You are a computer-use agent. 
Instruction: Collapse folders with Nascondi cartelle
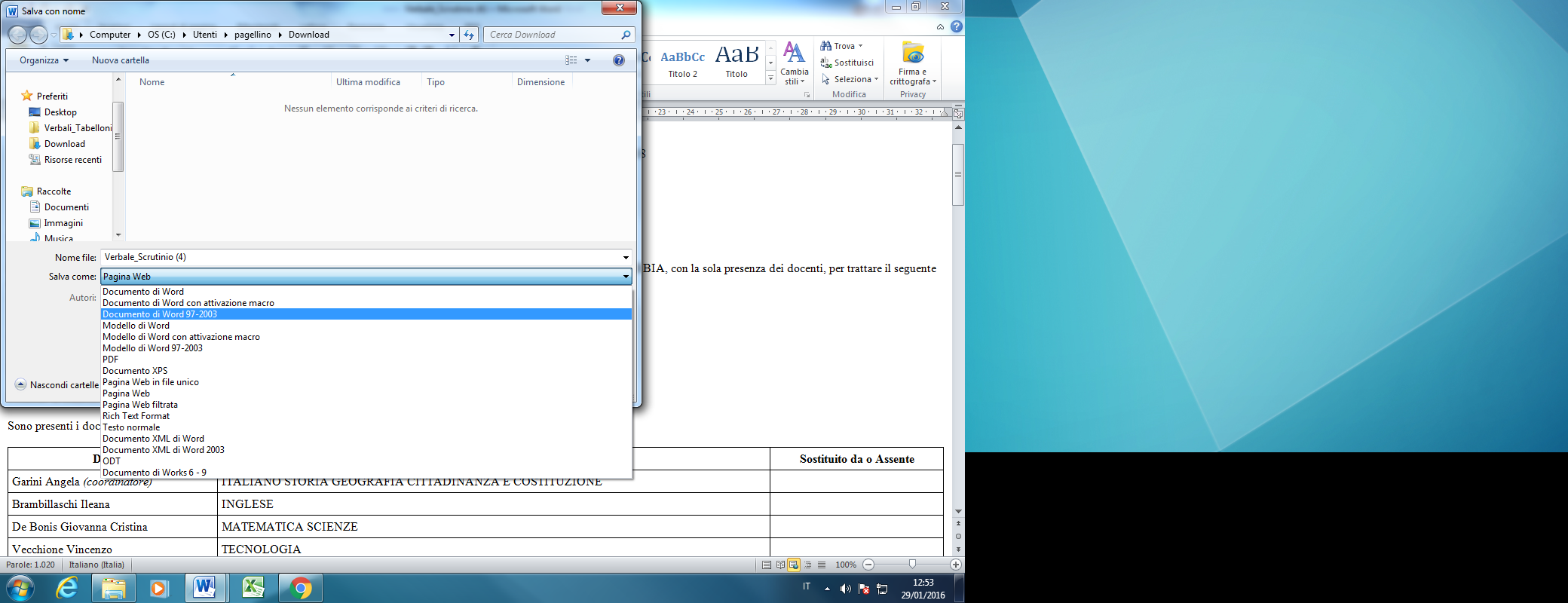point(57,384)
